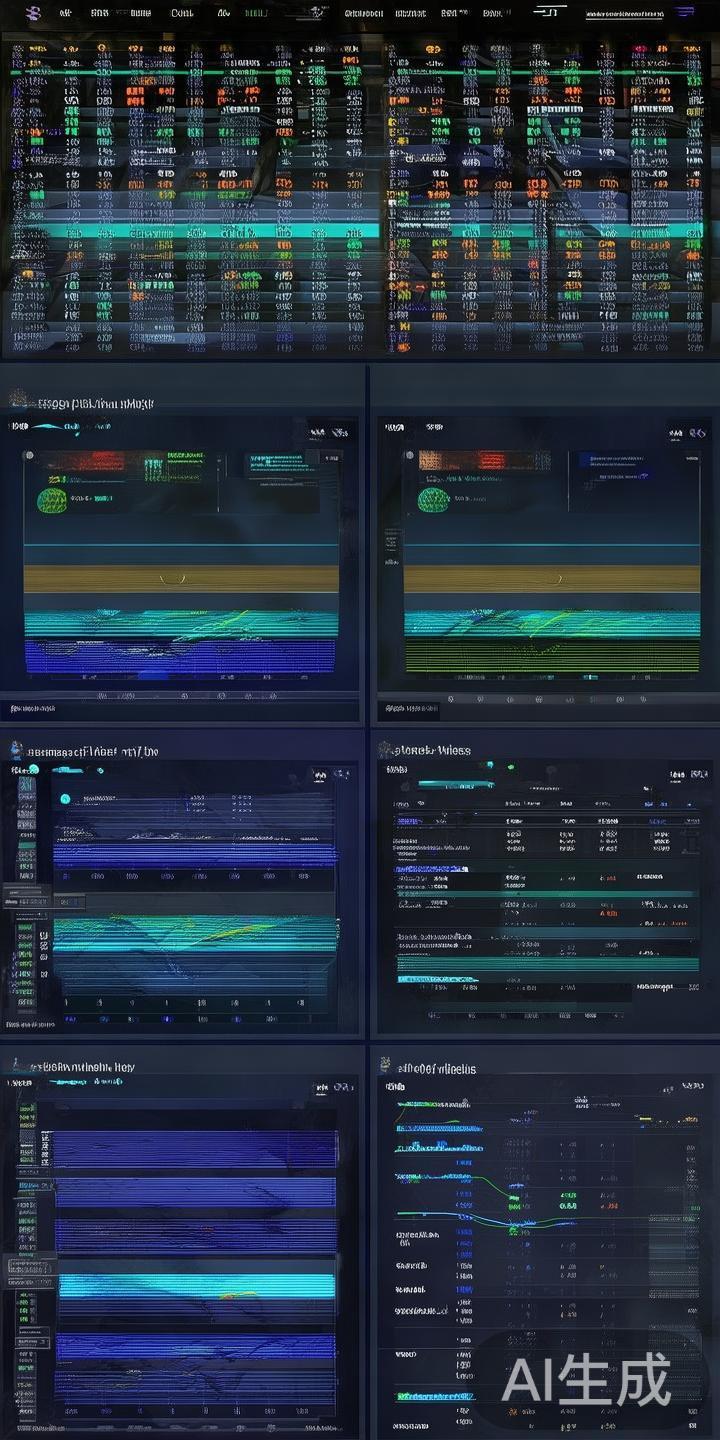The image size is (720, 1440).
Task: Select the first text item in the top menu bar
Action: coord(67,13)
